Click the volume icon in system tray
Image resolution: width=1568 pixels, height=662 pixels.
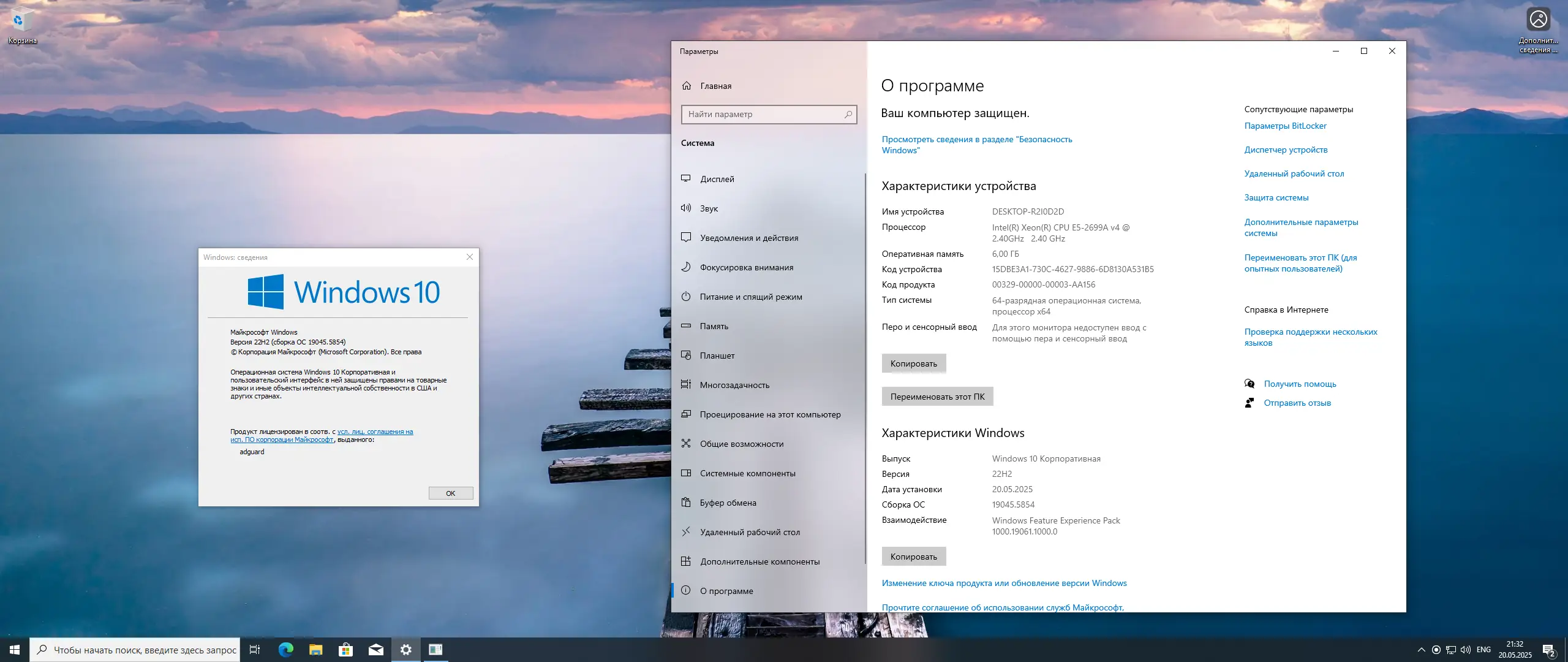pos(1465,650)
